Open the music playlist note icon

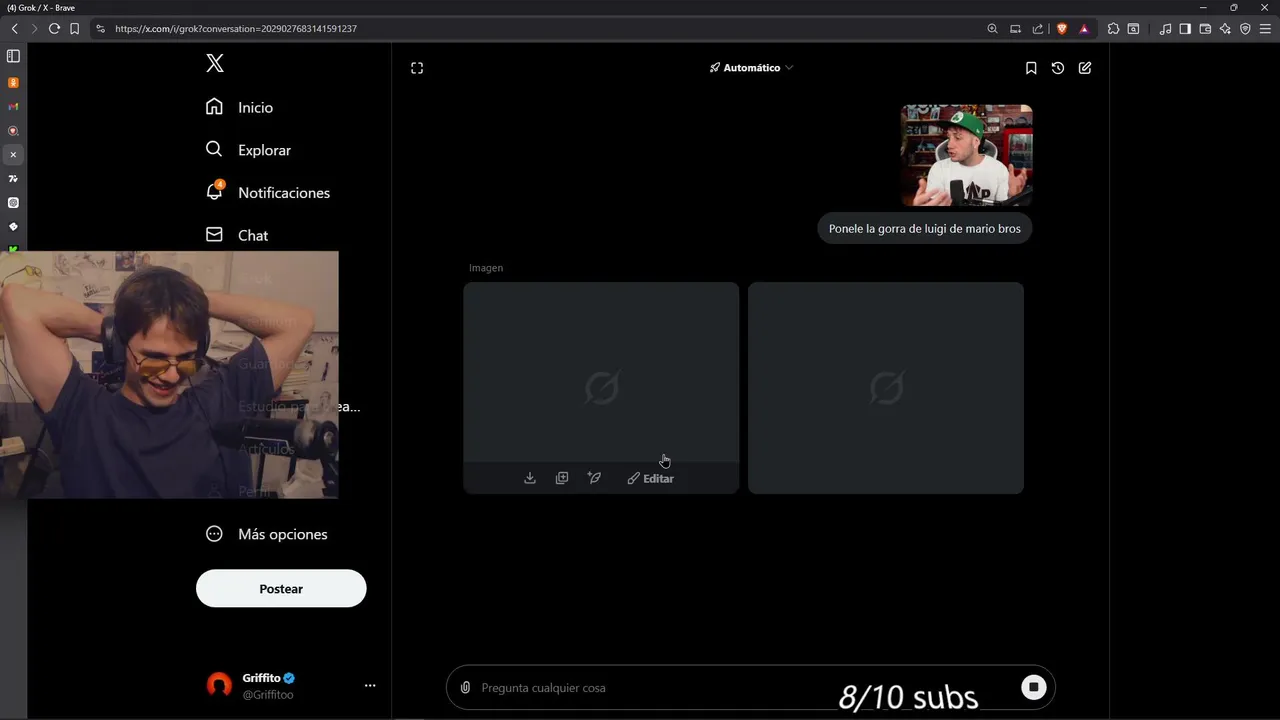1165,29
